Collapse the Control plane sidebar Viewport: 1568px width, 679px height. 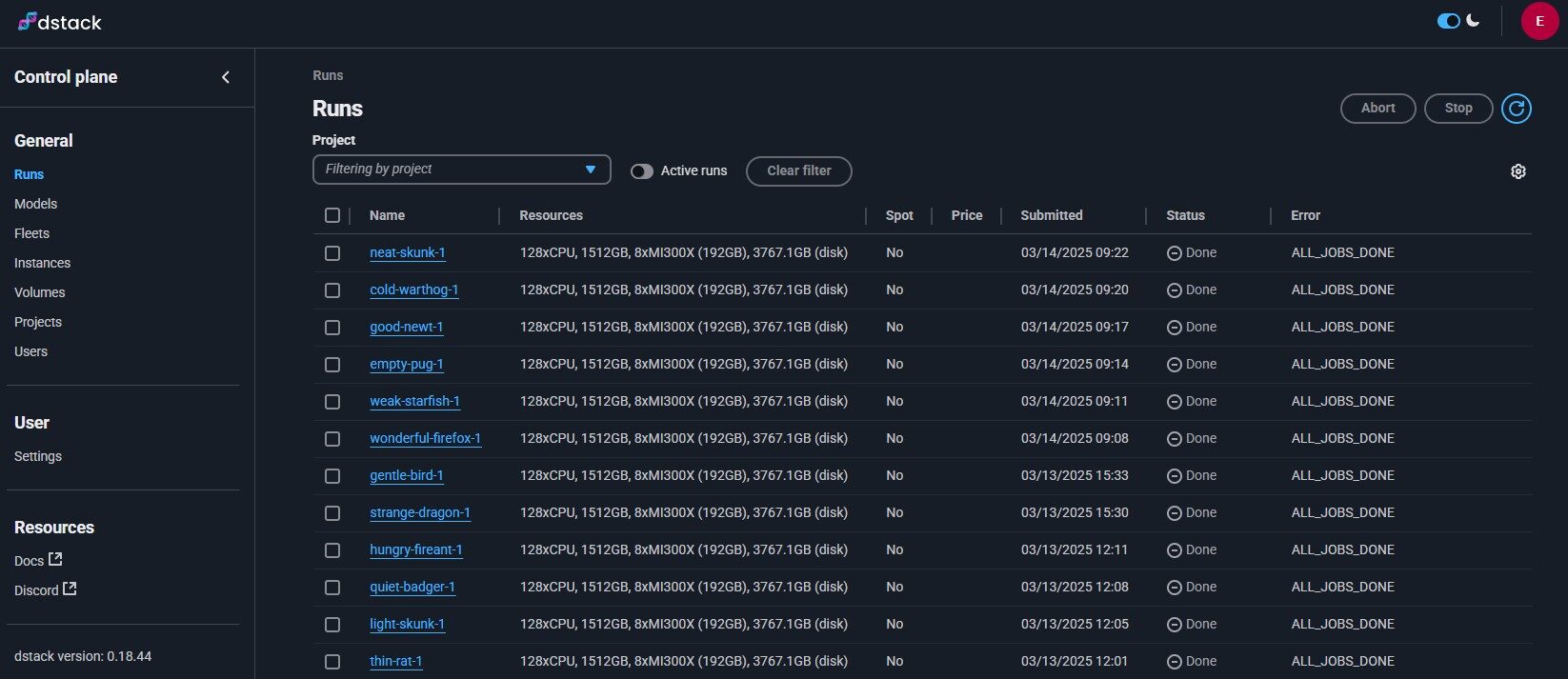tap(226, 77)
